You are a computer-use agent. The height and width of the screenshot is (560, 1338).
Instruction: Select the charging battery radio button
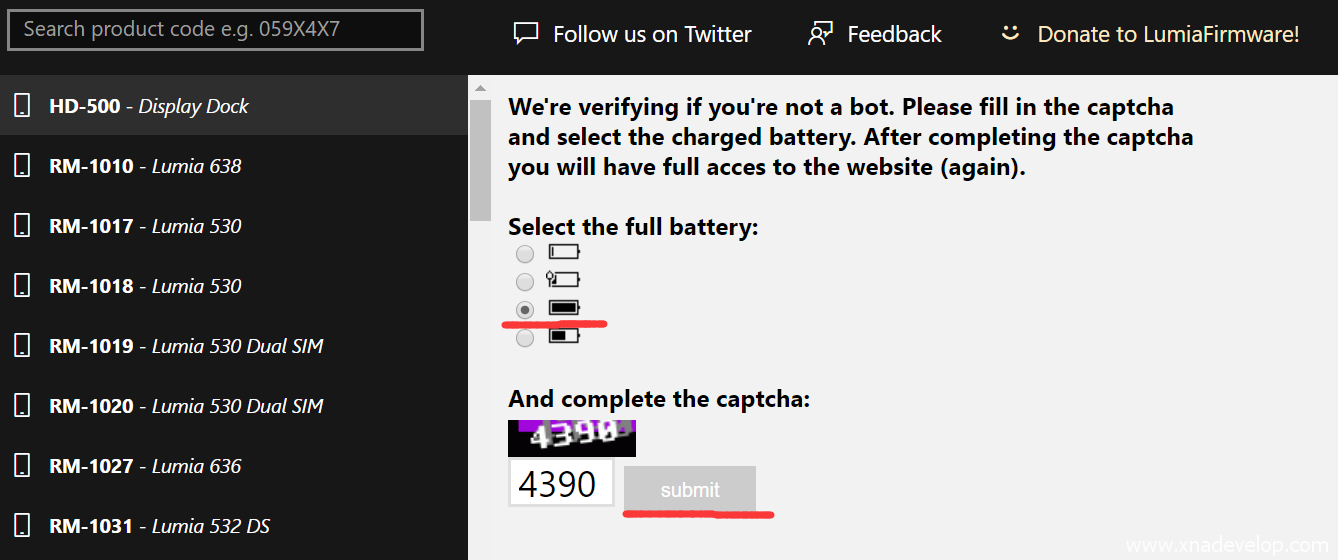525,282
